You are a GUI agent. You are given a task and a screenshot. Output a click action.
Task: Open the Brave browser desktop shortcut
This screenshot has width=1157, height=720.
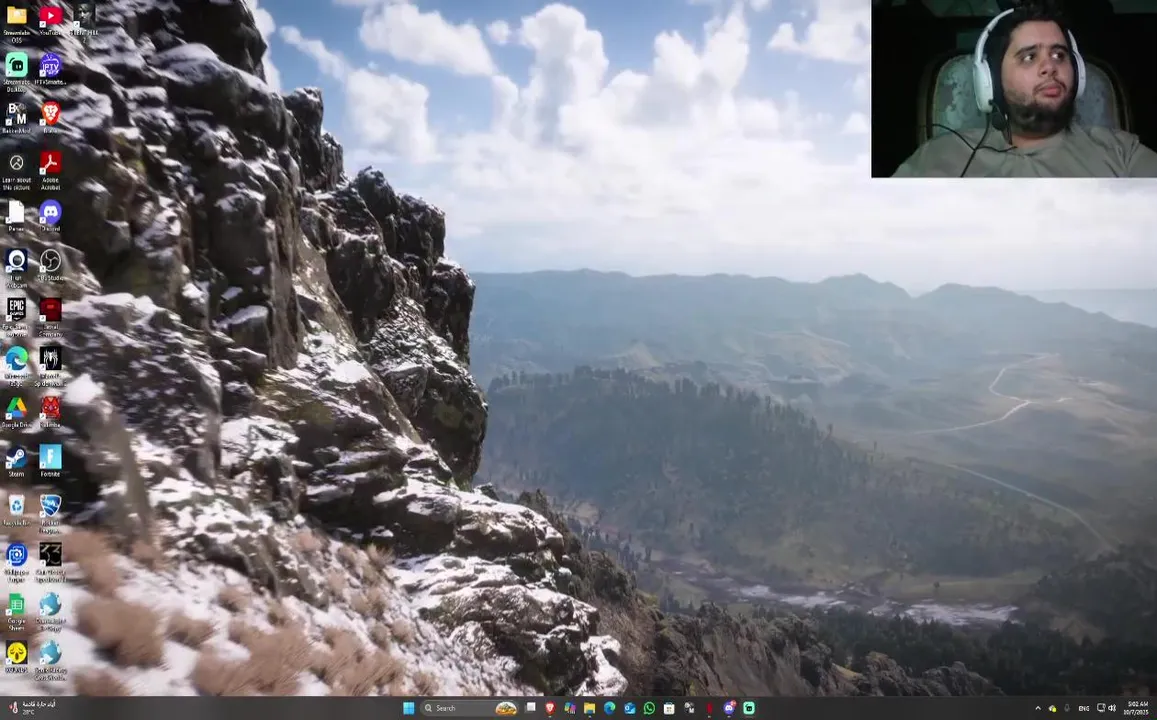[x=50, y=117]
